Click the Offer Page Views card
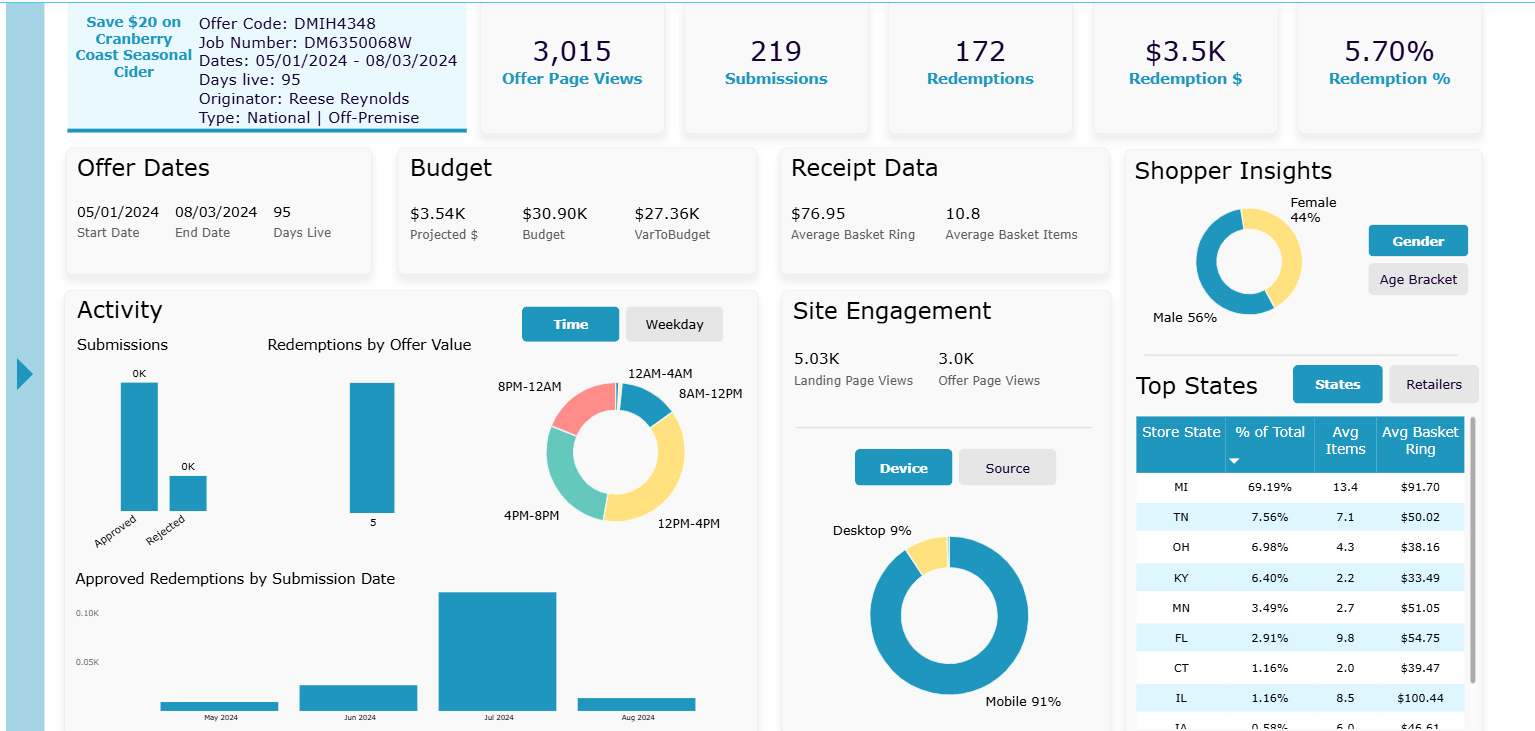 pos(572,67)
